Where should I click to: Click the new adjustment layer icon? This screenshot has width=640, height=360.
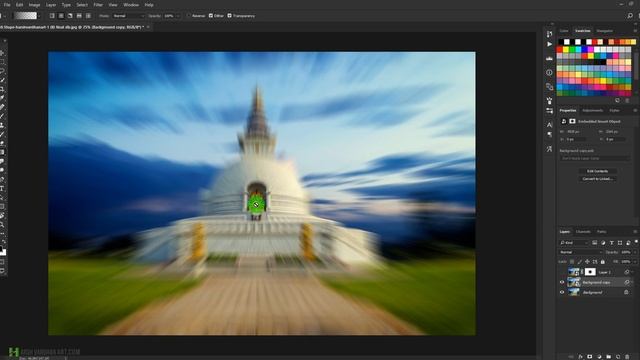point(599,357)
